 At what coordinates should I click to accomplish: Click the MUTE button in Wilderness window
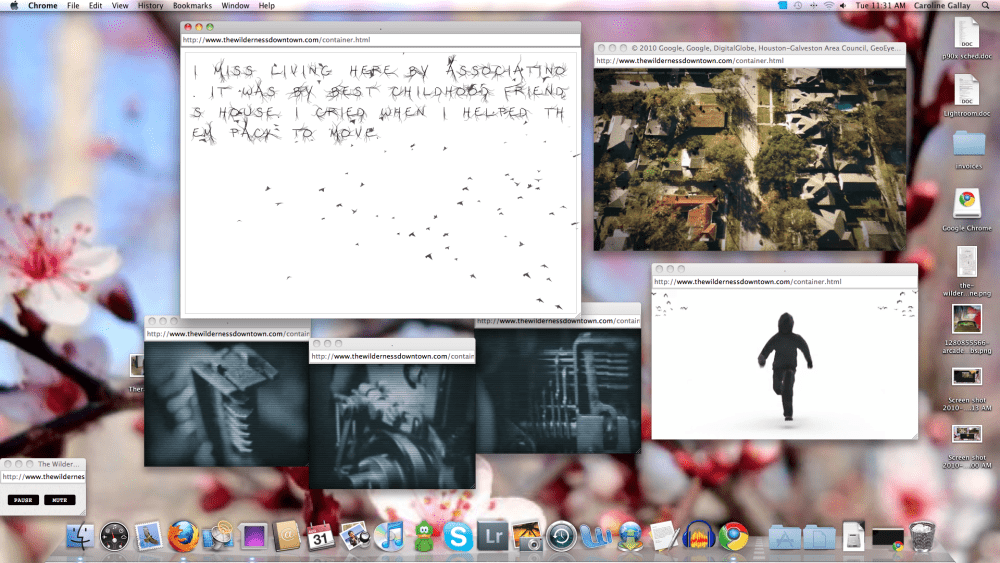coord(60,500)
